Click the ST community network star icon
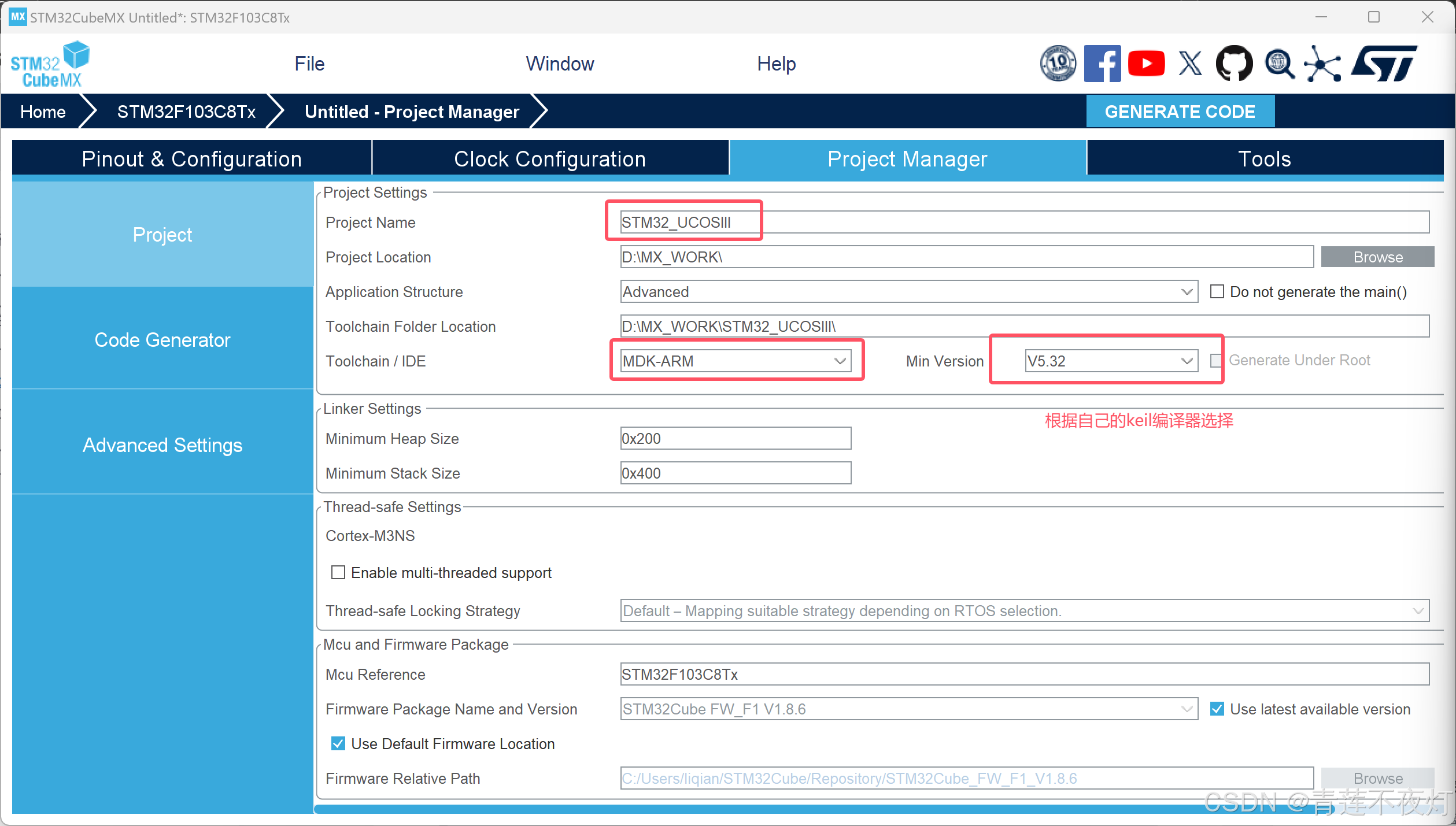1456x826 pixels. pyautogui.click(x=1322, y=64)
